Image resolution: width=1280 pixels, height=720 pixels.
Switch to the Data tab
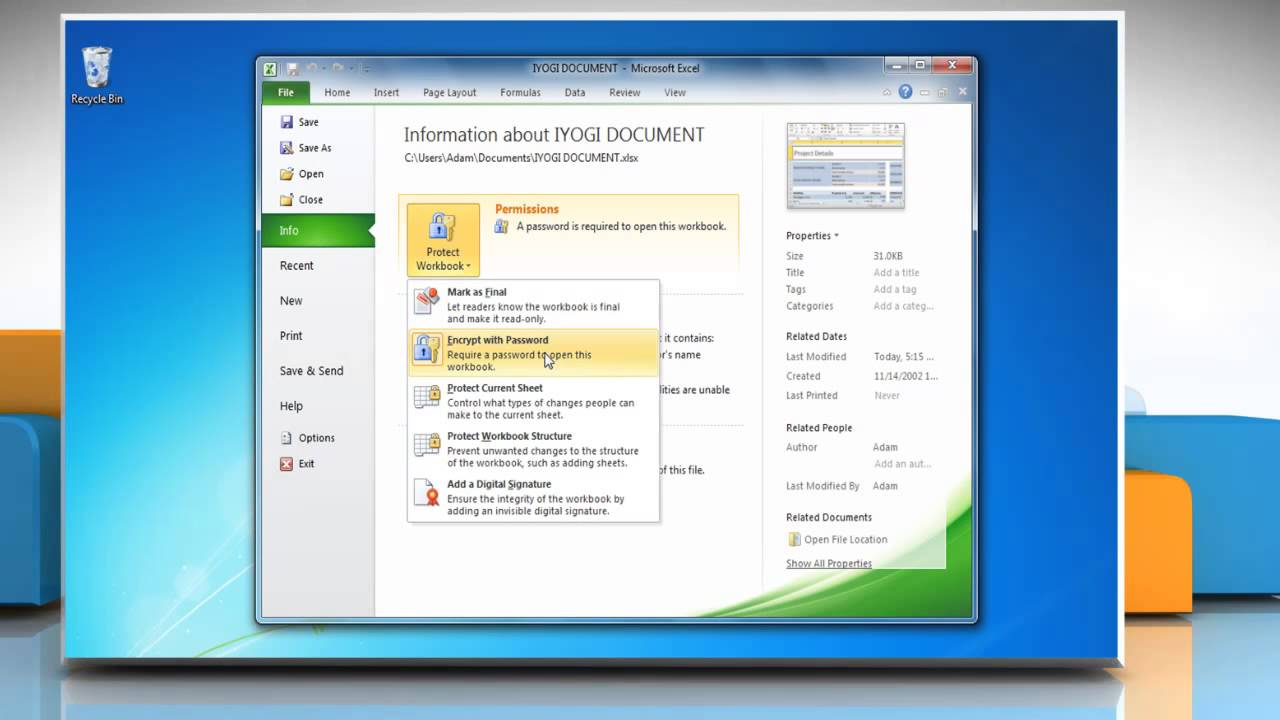pos(575,92)
